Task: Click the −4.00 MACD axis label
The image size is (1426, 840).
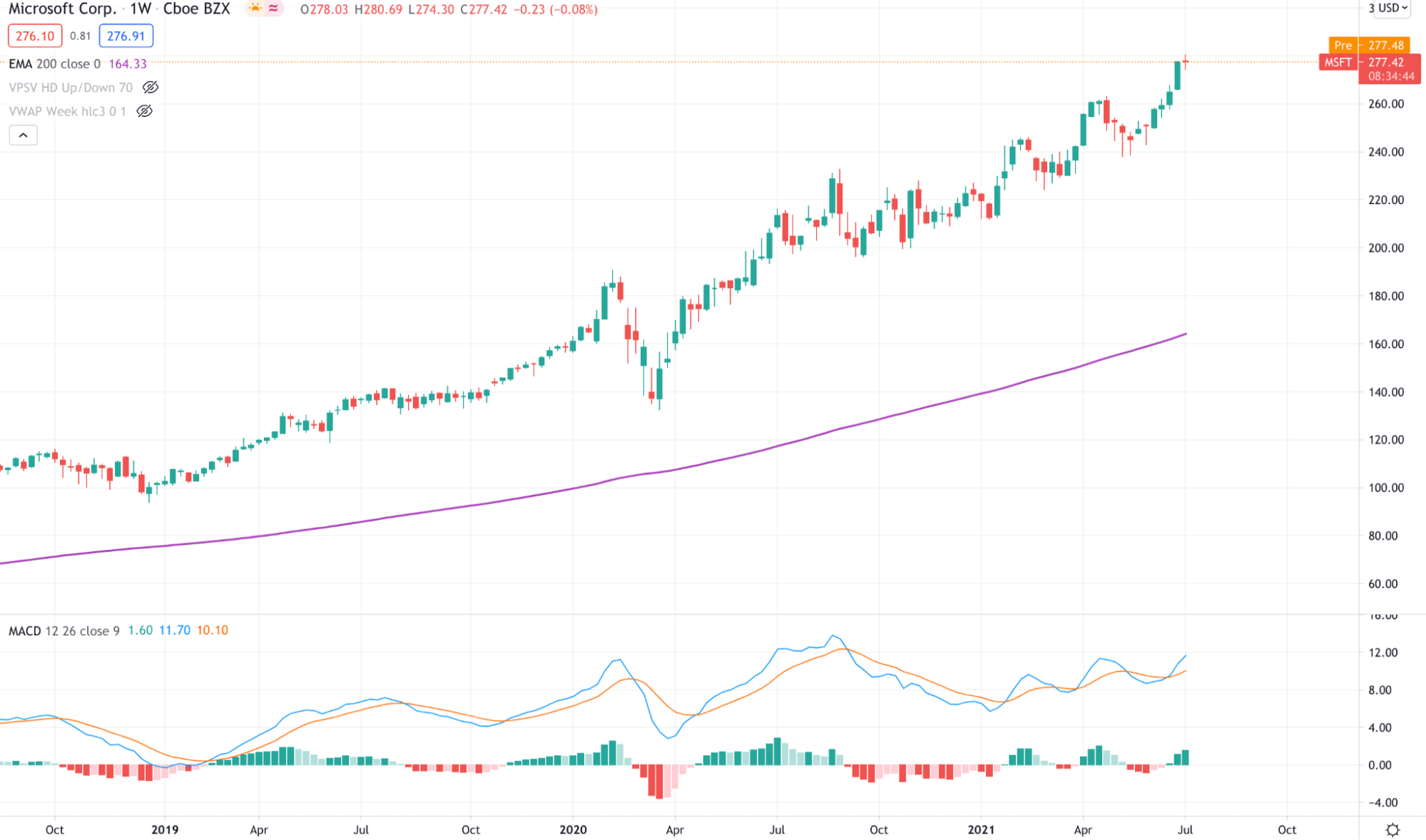Action: [1382, 802]
